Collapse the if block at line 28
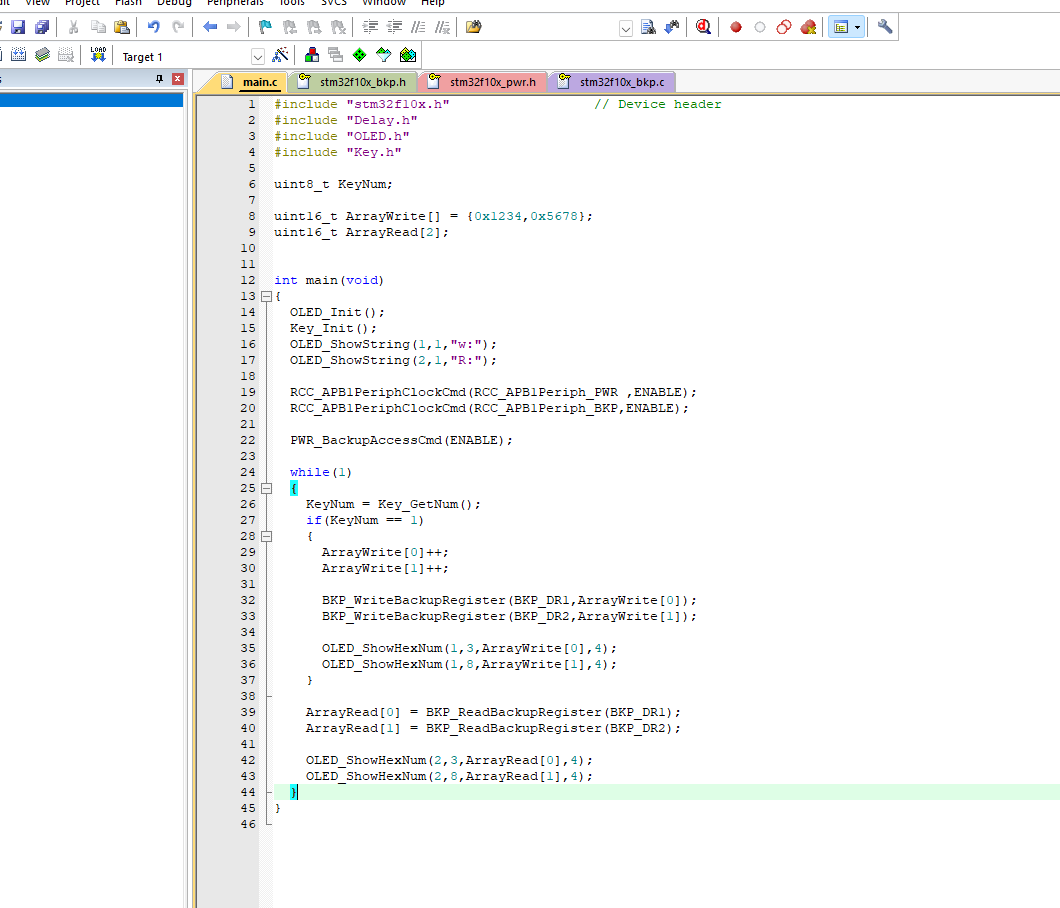The height and width of the screenshot is (908, 1060). pos(266,536)
